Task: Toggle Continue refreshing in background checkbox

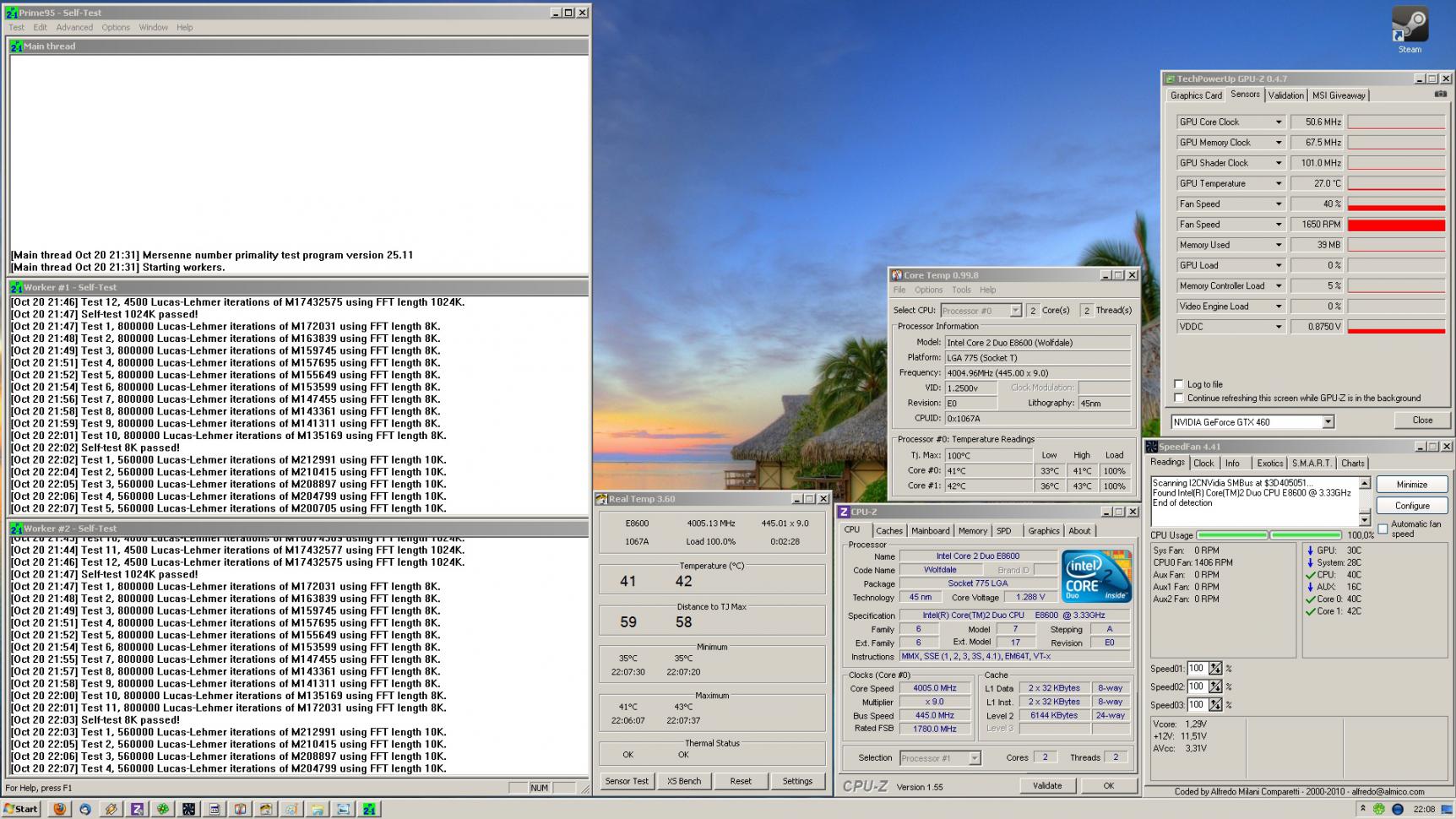Action: (1179, 398)
